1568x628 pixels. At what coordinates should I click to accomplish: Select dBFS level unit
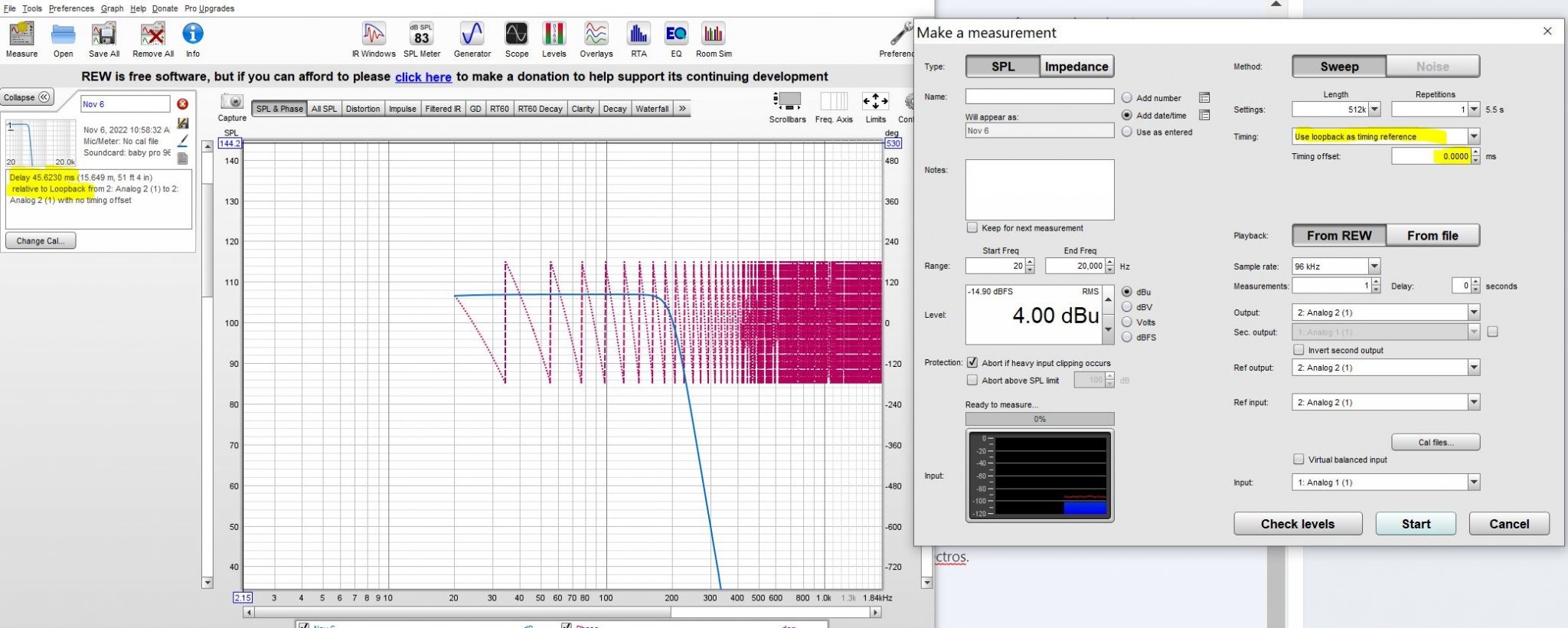coord(1127,337)
